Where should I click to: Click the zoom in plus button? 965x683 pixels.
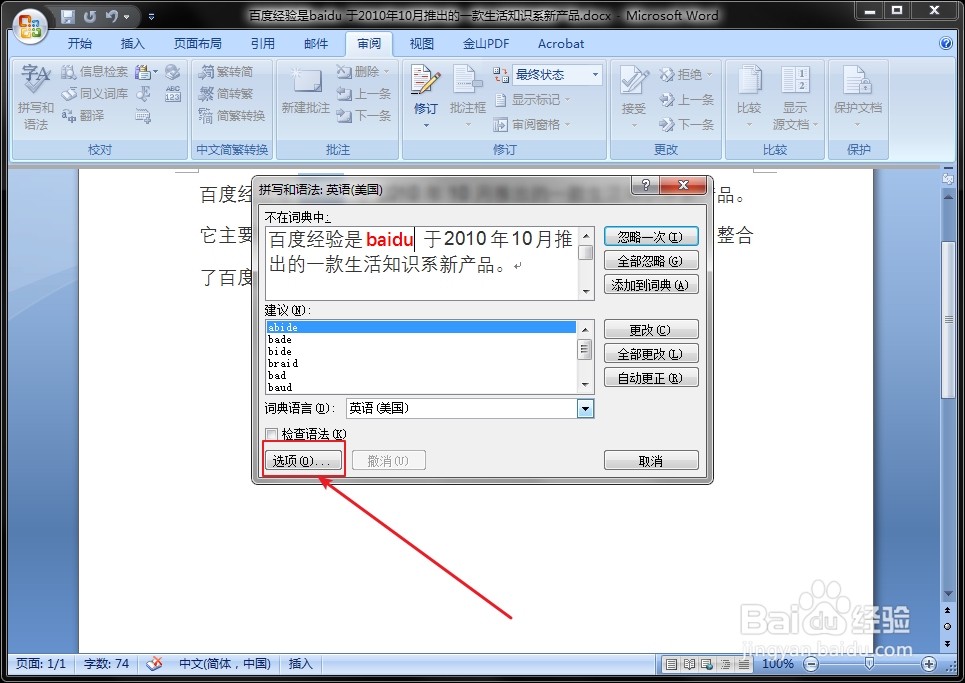click(929, 664)
